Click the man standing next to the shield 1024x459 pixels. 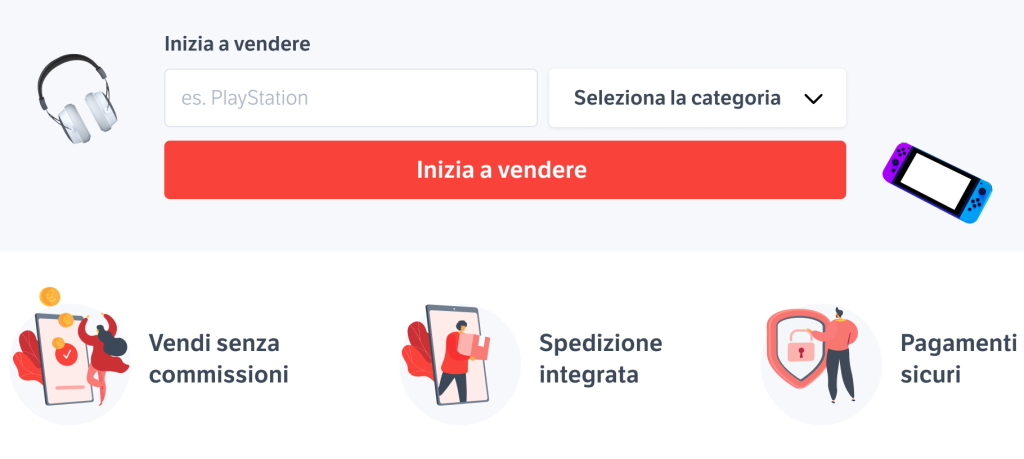[x=838, y=353]
